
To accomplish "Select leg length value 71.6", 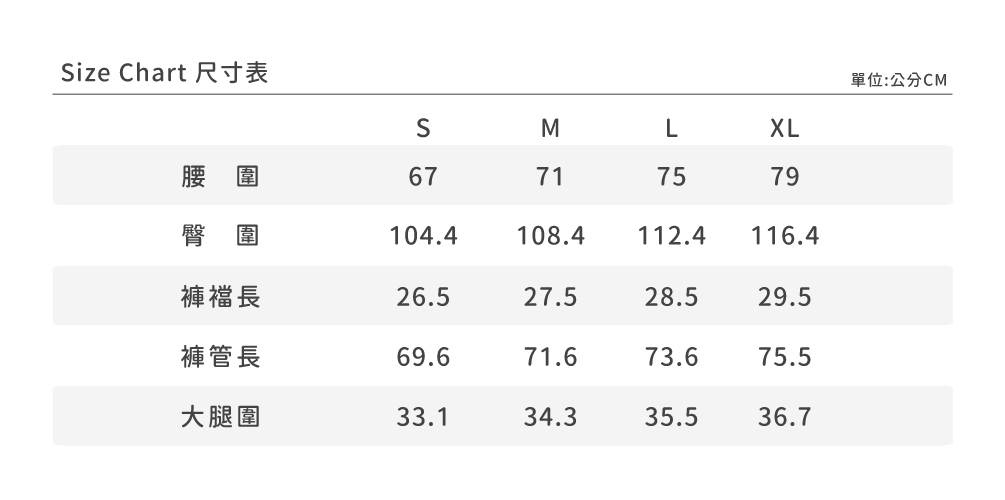I will (551, 357).
